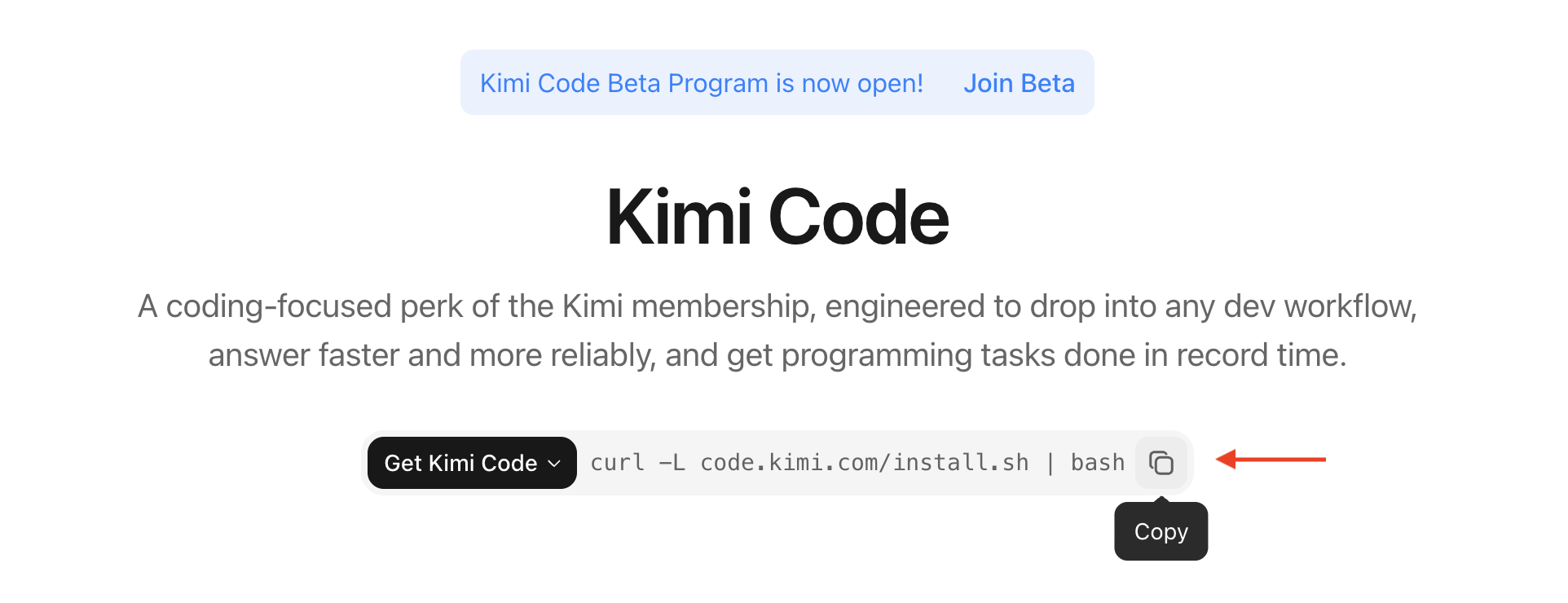Click the pipe symbol in the command
The image size is (1568, 603).
1050,463
